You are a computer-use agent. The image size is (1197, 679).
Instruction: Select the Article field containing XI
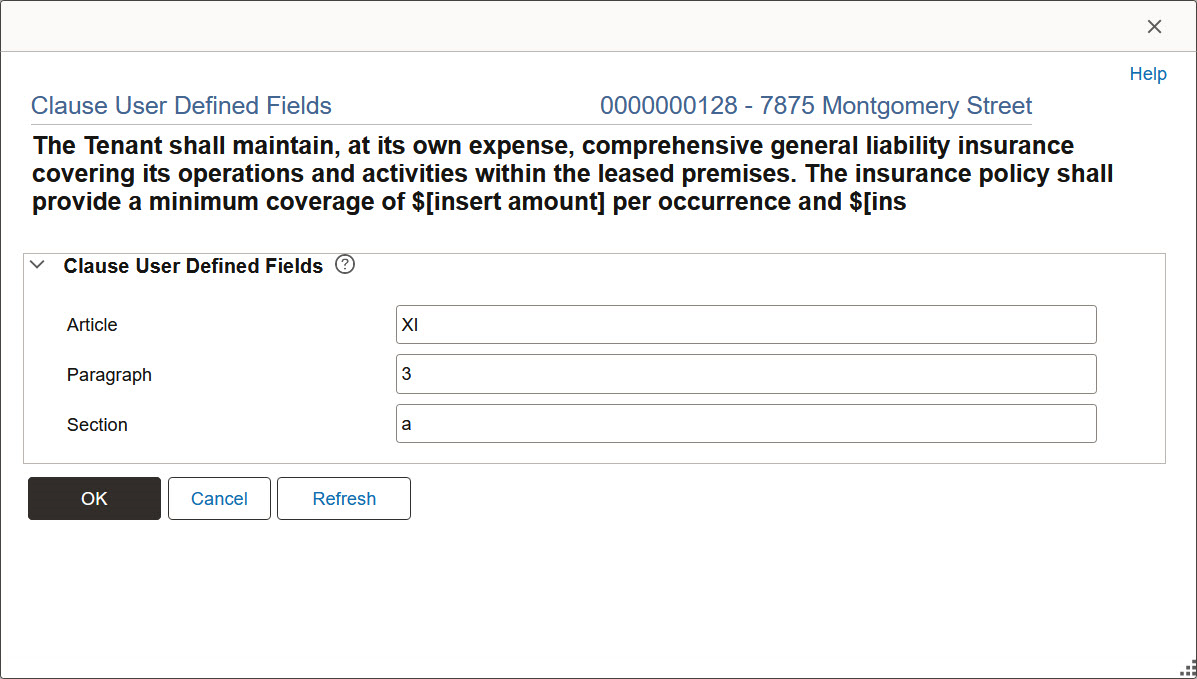(745, 324)
